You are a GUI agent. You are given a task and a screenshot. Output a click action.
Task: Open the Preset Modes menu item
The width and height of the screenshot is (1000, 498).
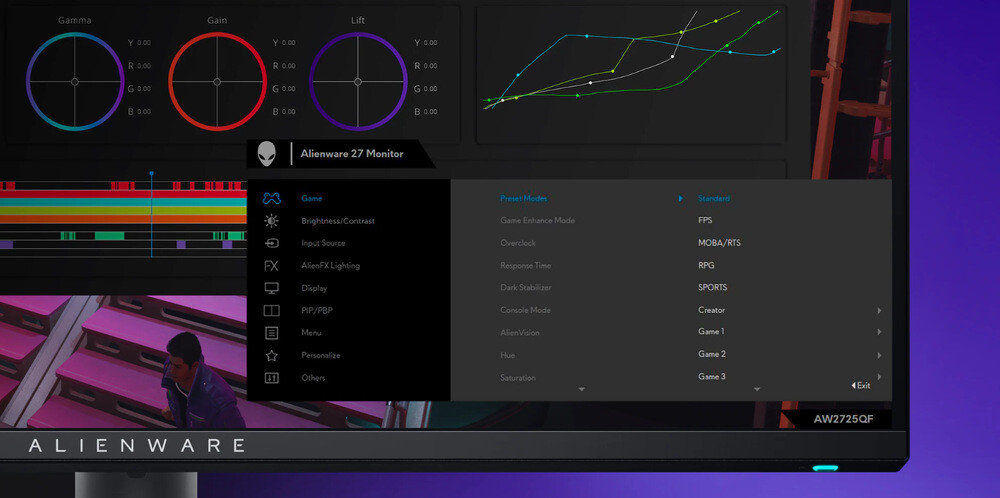[x=523, y=198]
